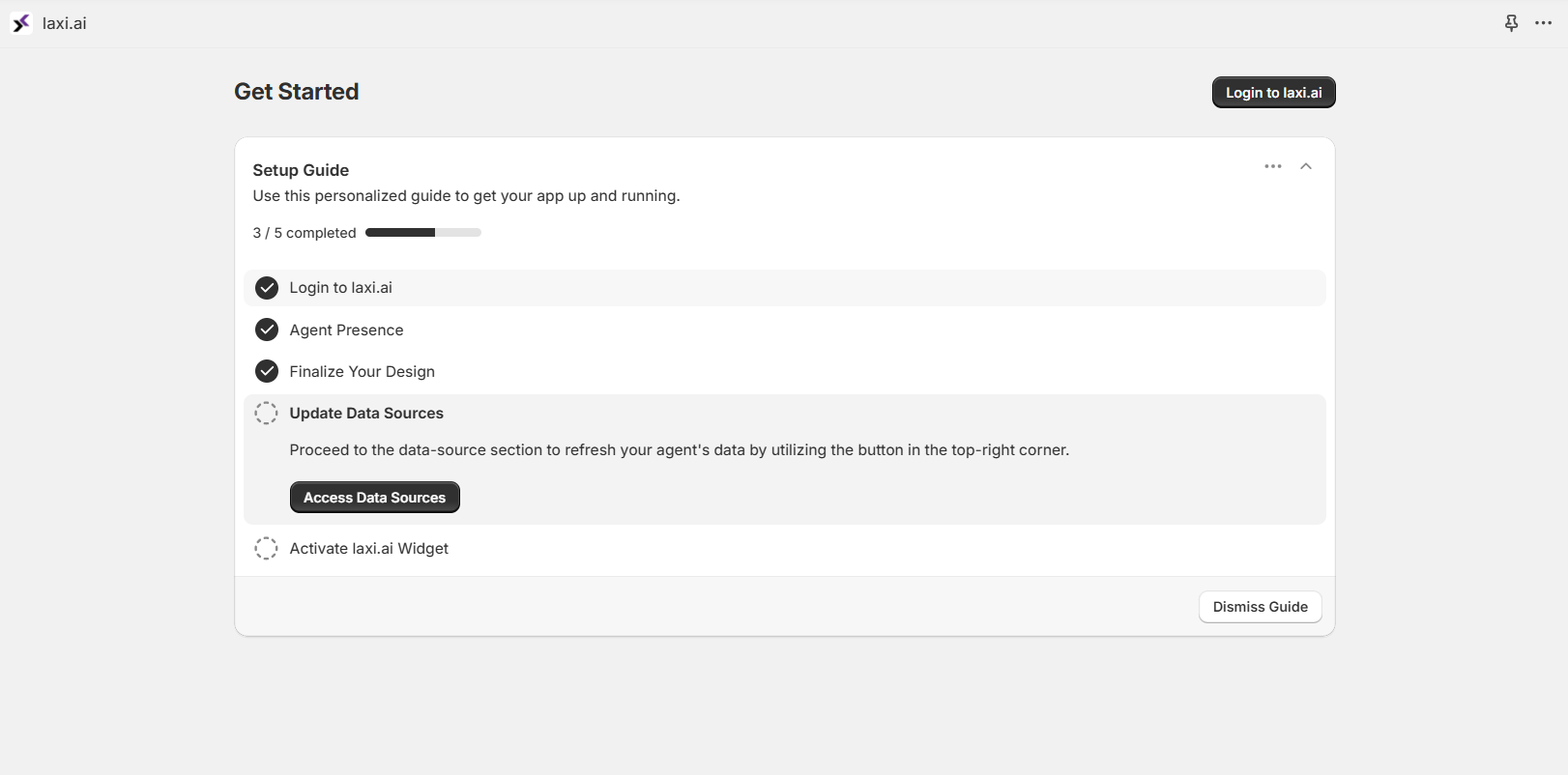Click the dashed circle next to Update Data Sources
Viewport: 1568px width, 775px height.
click(266, 413)
